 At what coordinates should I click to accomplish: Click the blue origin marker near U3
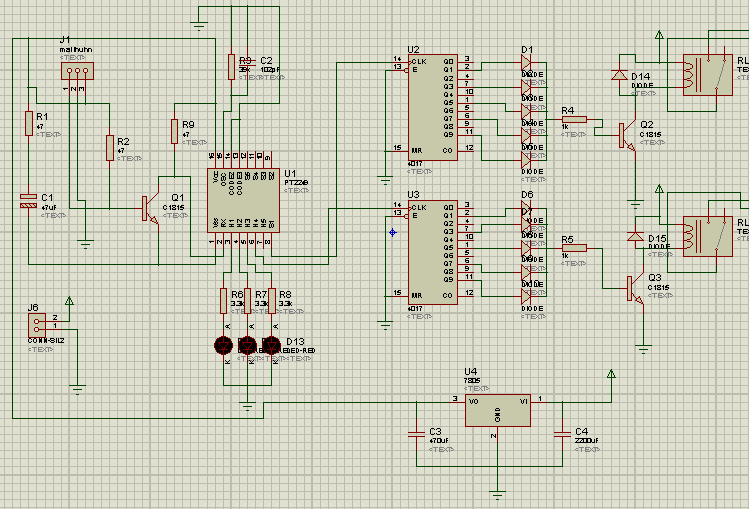[392, 232]
